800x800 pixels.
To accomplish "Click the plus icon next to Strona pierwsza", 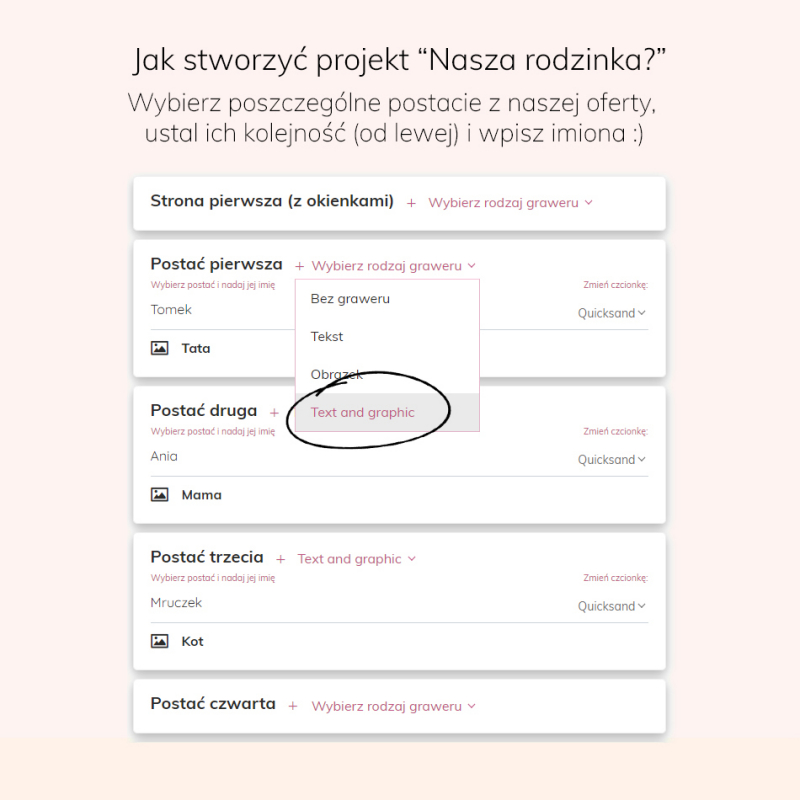I will 411,204.
